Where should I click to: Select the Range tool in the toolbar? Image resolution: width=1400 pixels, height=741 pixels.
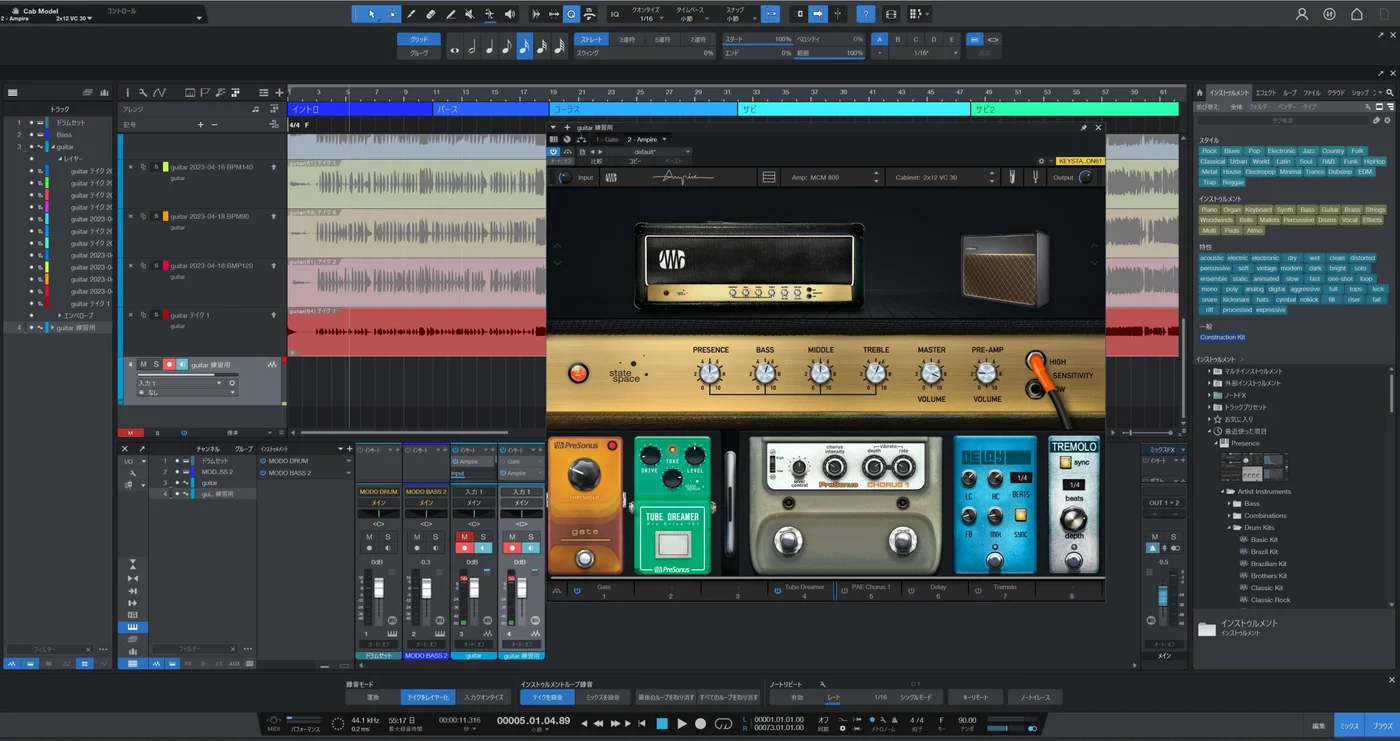click(391, 14)
